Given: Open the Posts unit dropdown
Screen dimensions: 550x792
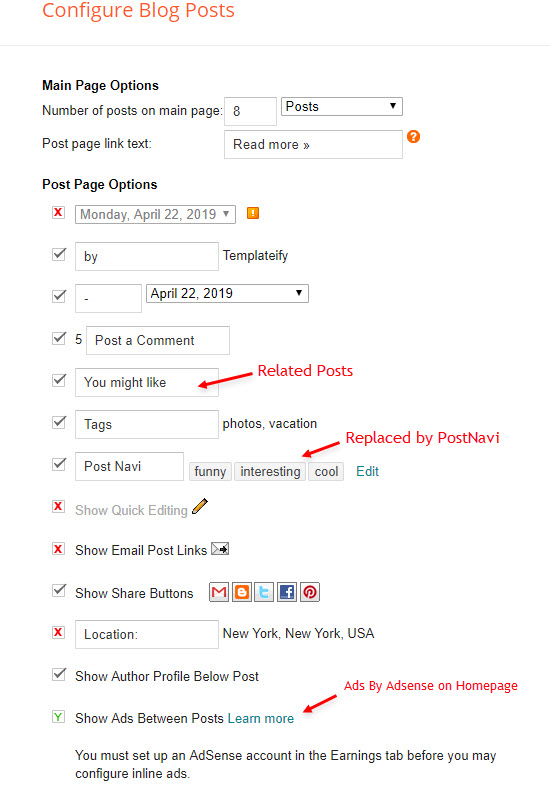Looking at the screenshot, I should 342,107.
